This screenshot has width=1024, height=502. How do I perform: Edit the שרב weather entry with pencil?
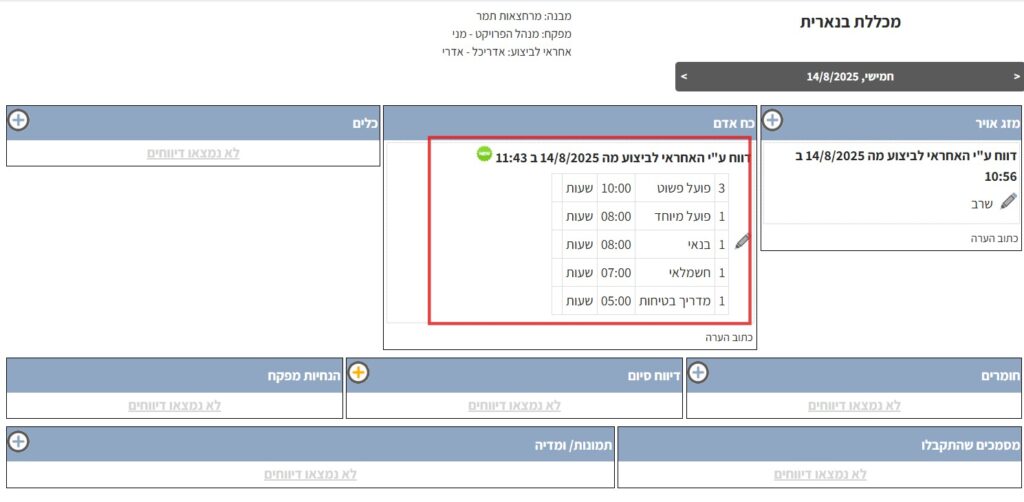(980, 203)
